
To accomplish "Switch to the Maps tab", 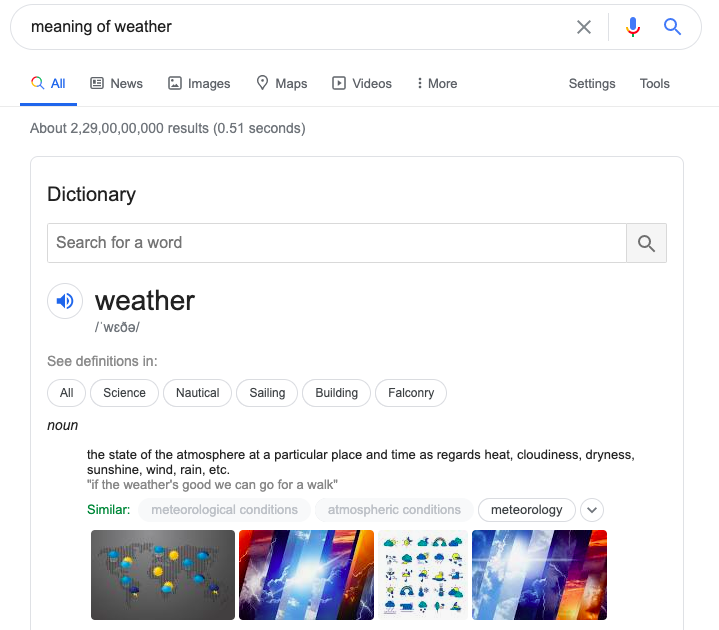I will coord(282,84).
